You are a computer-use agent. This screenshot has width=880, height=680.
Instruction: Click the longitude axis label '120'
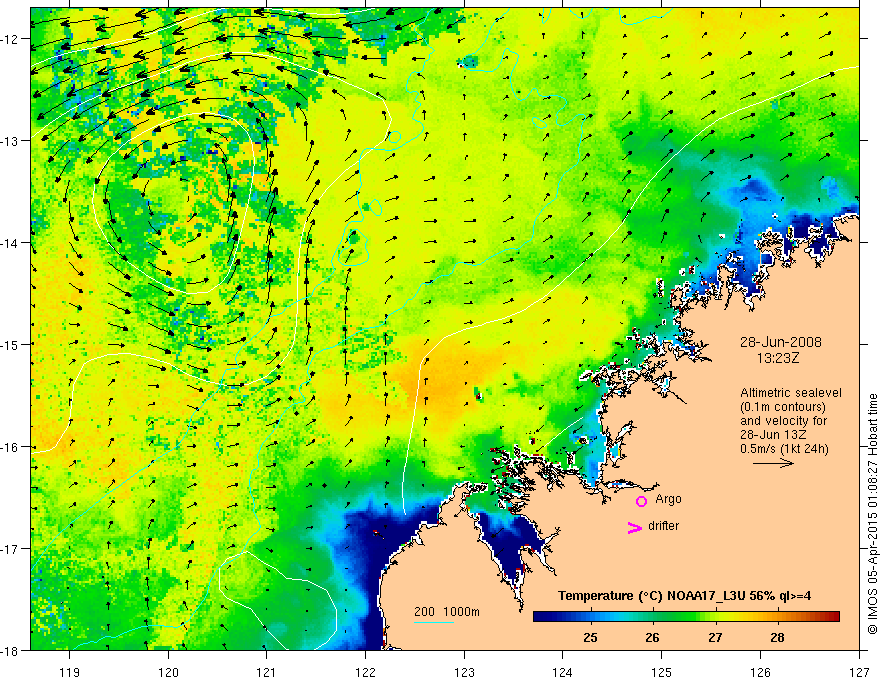tap(168, 672)
